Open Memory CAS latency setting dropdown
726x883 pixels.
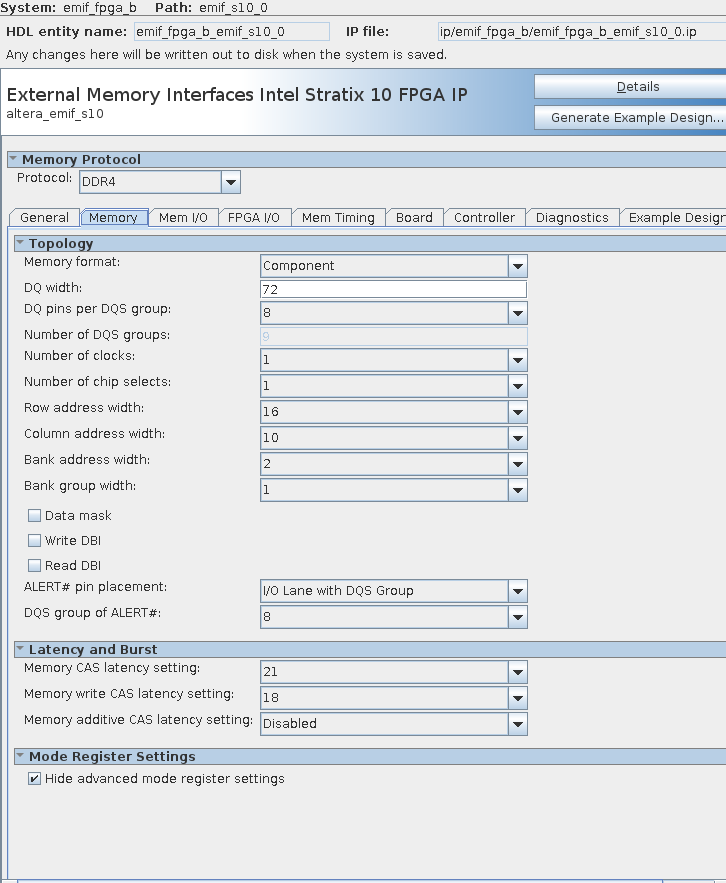tap(518, 672)
